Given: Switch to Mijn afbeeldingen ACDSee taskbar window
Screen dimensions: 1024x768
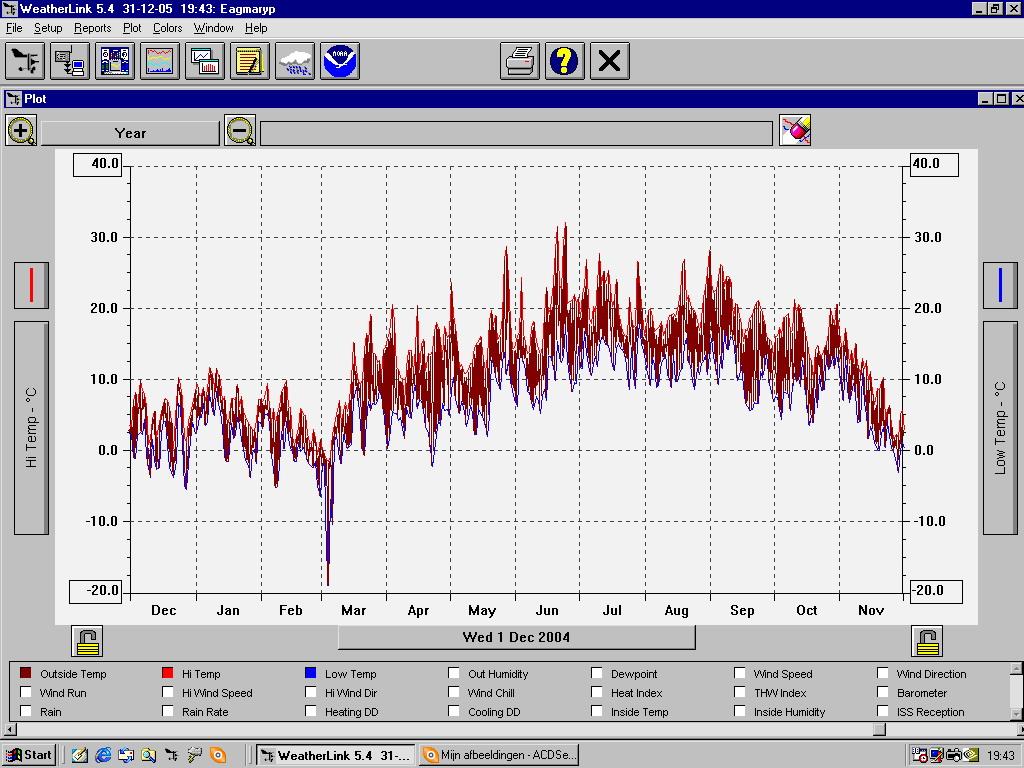Looking at the screenshot, I should (500, 755).
